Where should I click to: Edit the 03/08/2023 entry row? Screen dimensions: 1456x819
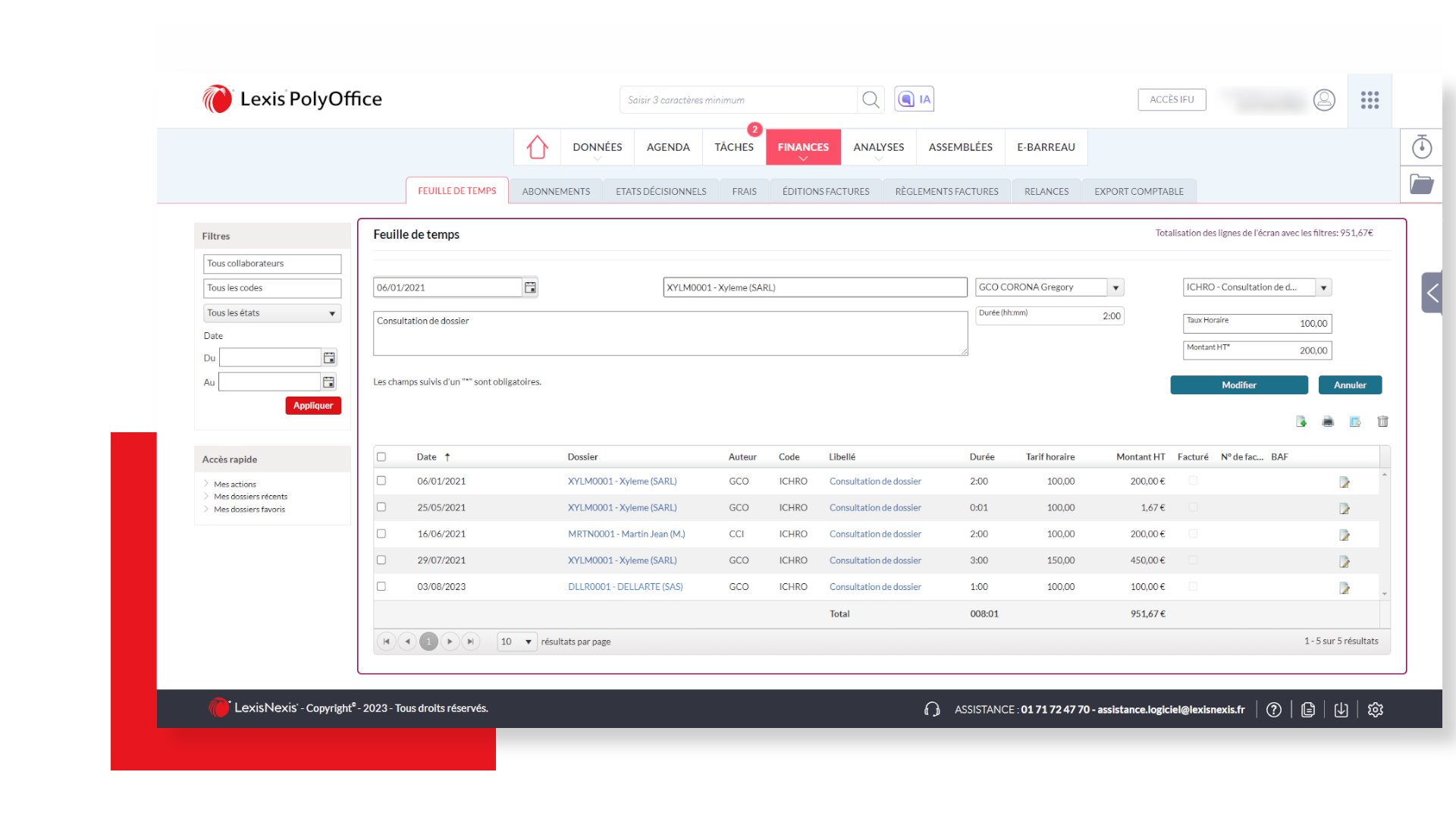click(1345, 588)
